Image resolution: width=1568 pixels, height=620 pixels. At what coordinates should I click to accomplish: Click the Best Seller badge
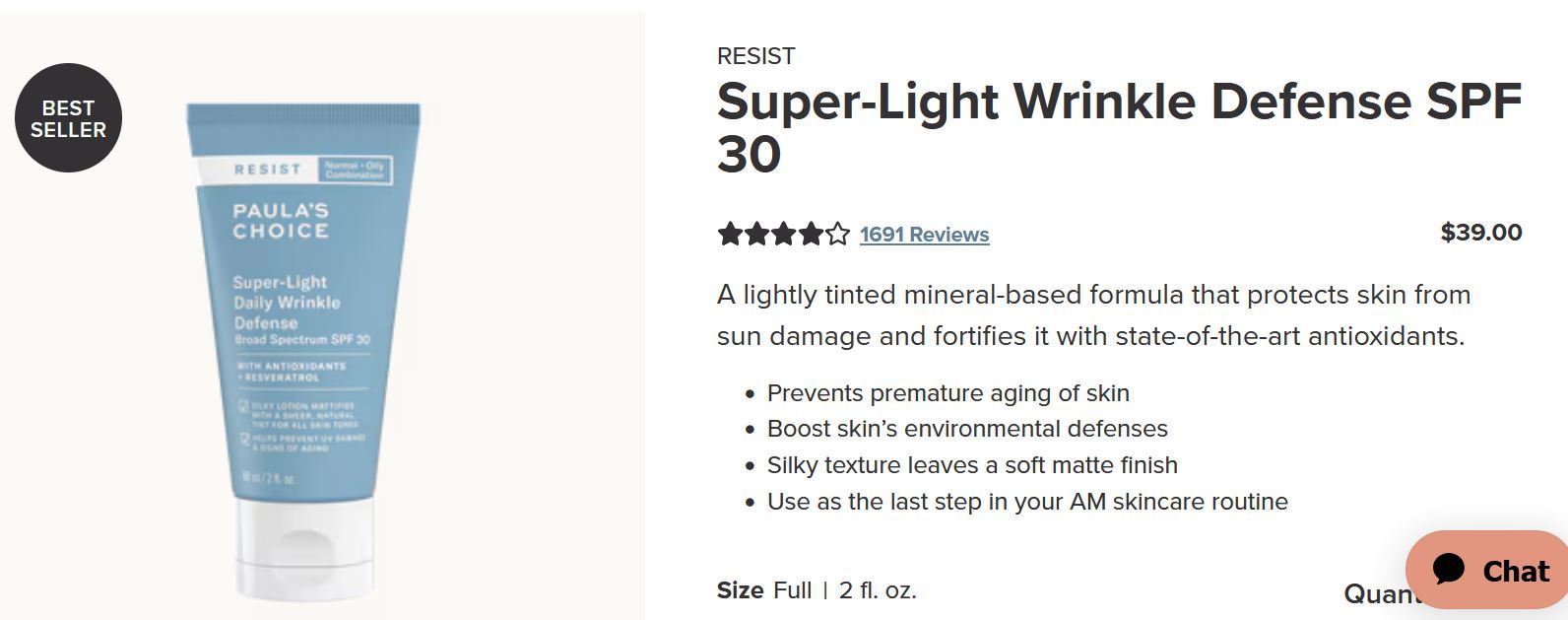pos(68,118)
